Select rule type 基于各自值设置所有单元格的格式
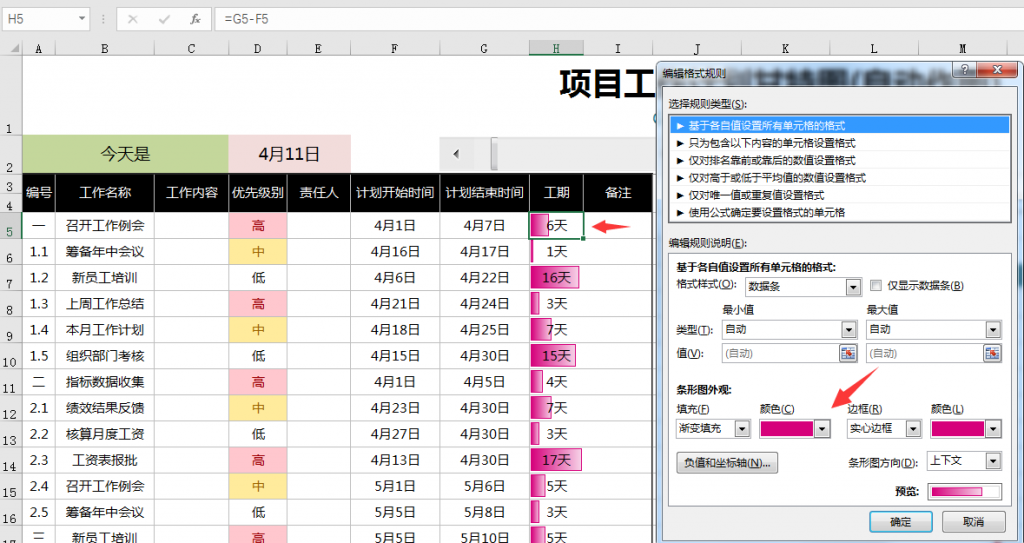 pos(839,125)
